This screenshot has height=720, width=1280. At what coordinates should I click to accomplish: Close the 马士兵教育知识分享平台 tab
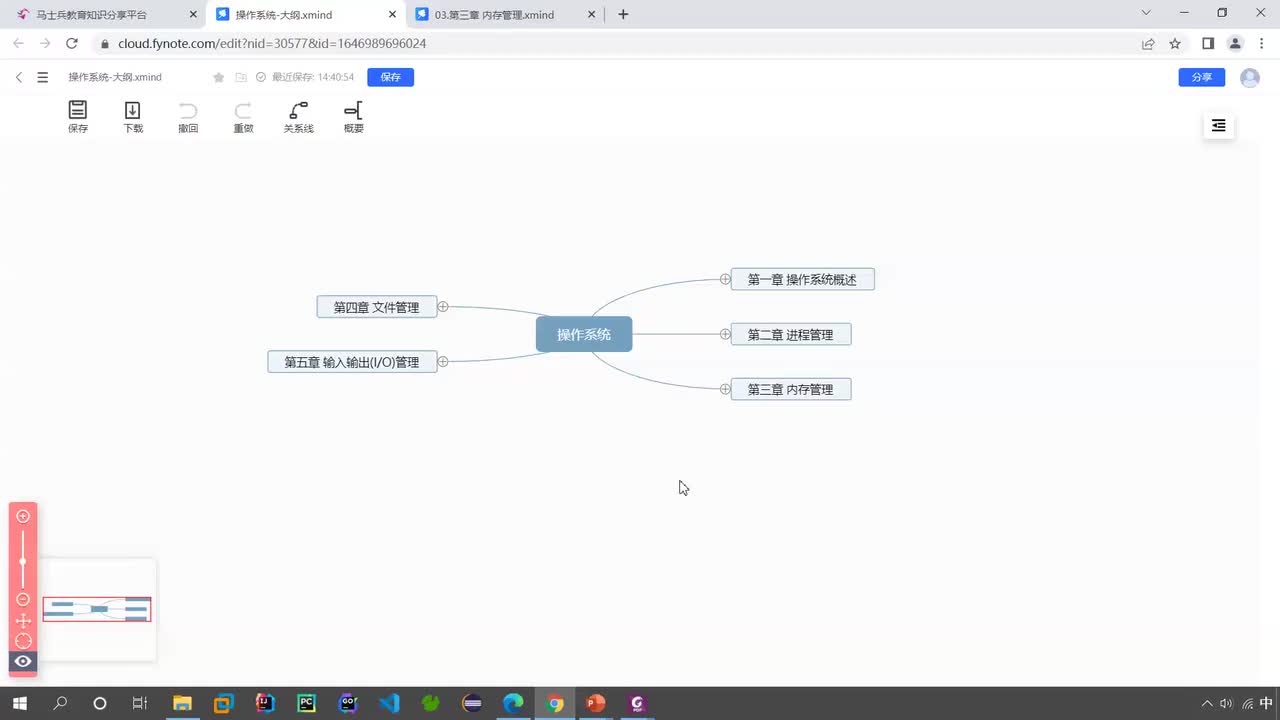[x=193, y=15]
